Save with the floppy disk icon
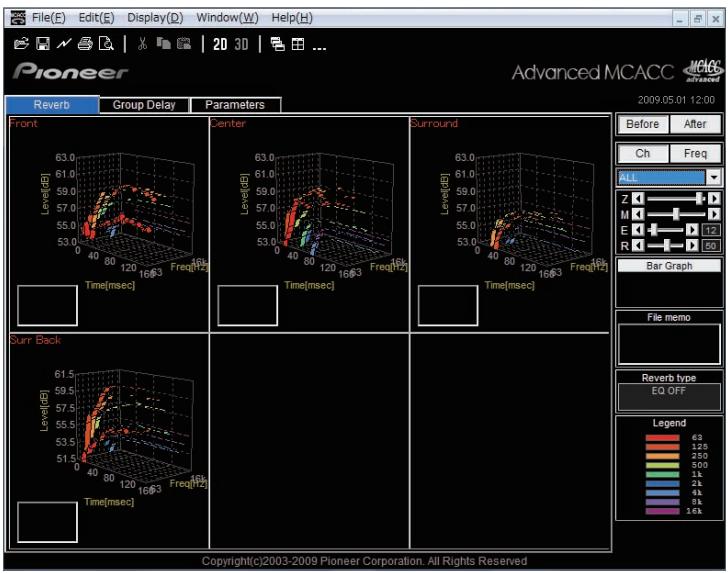Viewport: 728px width, 573px height. click(x=43, y=44)
